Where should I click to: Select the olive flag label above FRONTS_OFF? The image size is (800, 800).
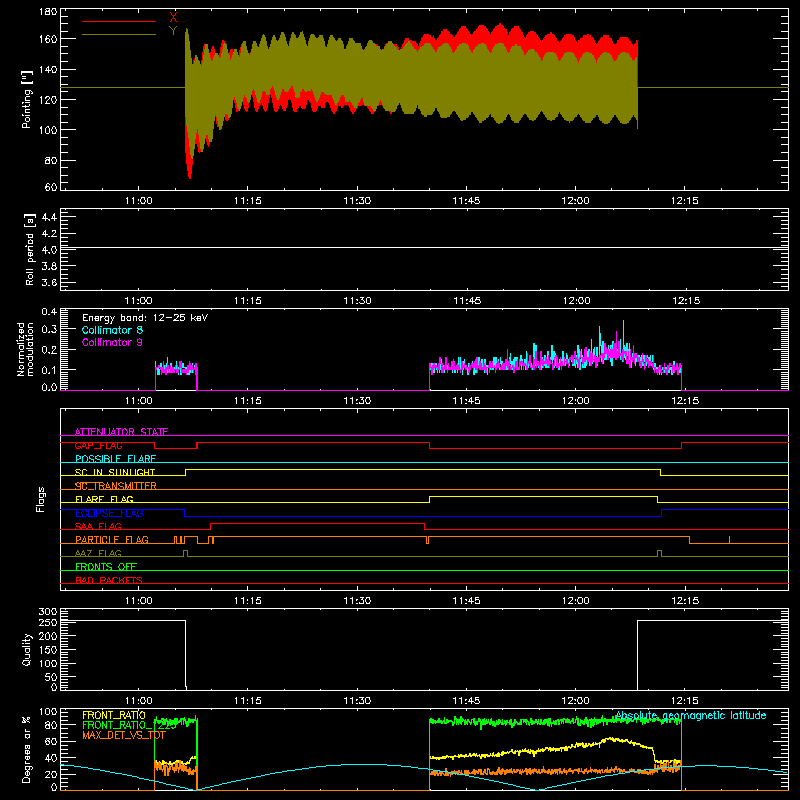click(x=98, y=553)
